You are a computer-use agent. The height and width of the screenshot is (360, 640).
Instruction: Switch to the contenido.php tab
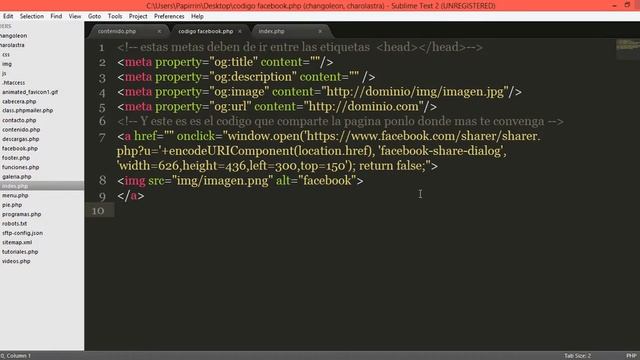click(117, 31)
